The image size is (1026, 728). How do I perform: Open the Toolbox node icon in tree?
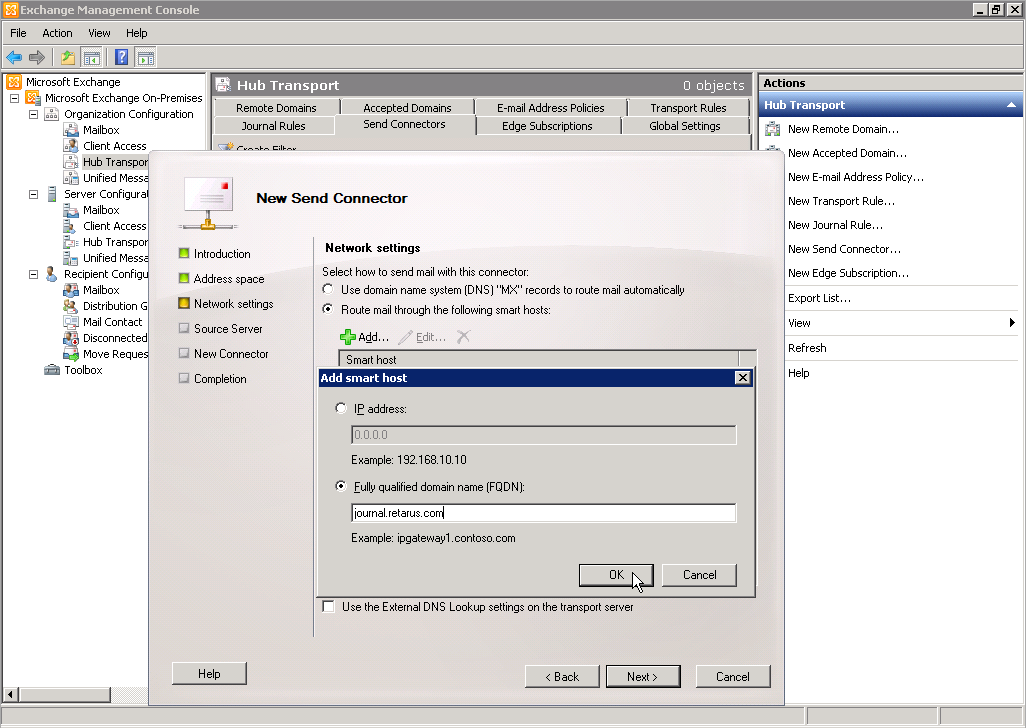(52, 370)
